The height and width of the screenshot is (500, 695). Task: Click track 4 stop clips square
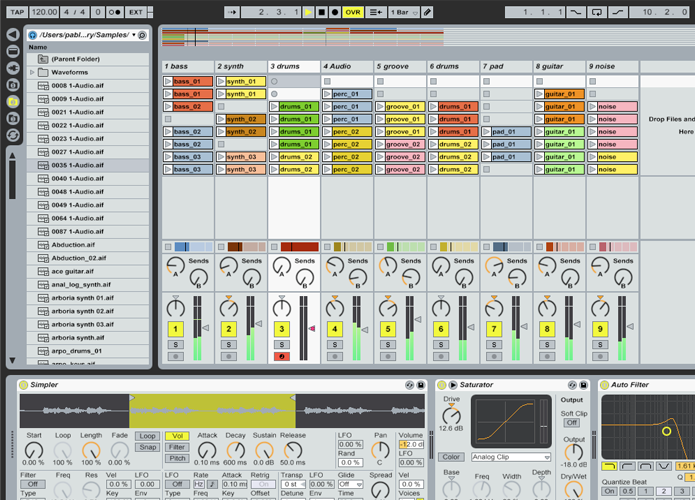327,246
